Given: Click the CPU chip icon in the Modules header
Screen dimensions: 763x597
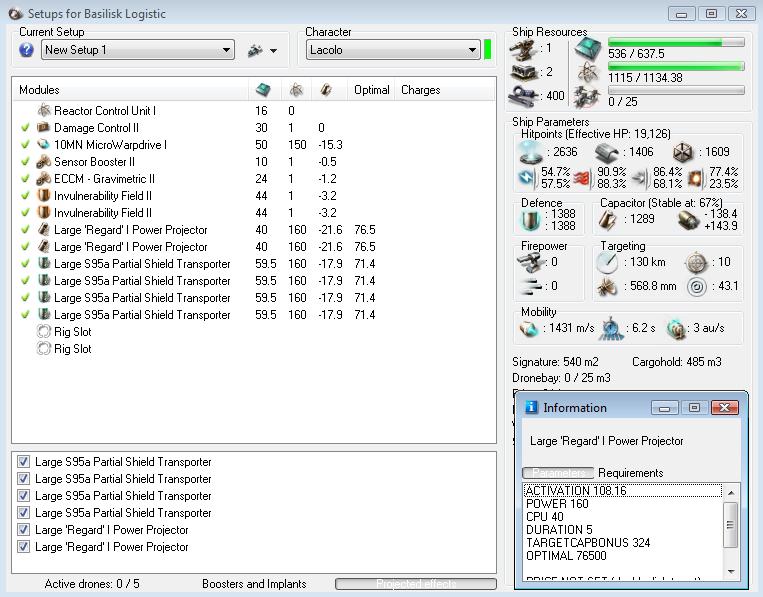Looking at the screenshot, I should (263, 90).
